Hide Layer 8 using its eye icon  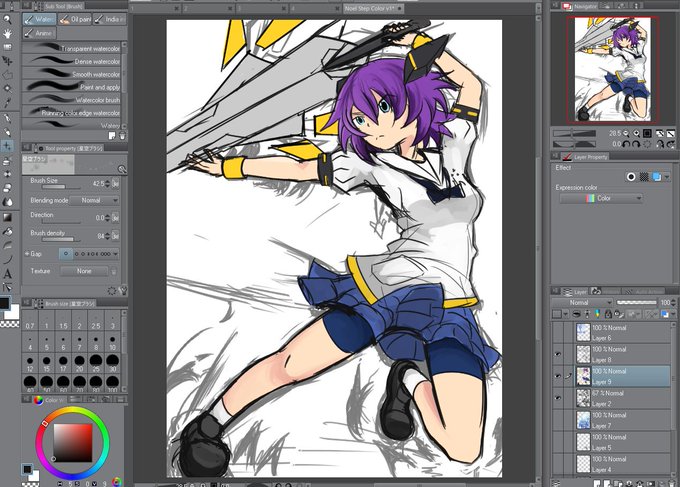coord(558,354)
